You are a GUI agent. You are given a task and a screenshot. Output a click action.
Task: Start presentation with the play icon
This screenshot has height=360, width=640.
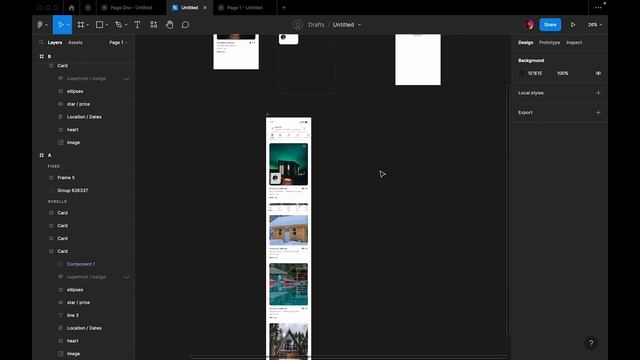[573, 25]
